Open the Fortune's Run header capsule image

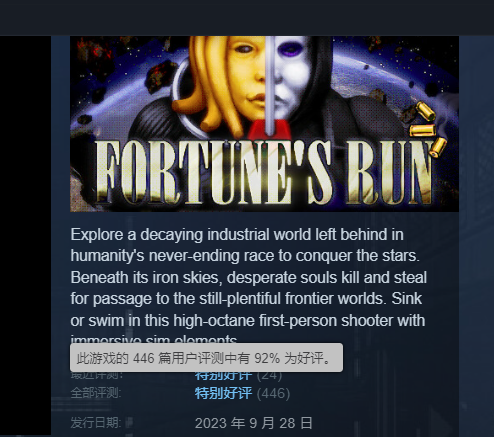[264, 124]
